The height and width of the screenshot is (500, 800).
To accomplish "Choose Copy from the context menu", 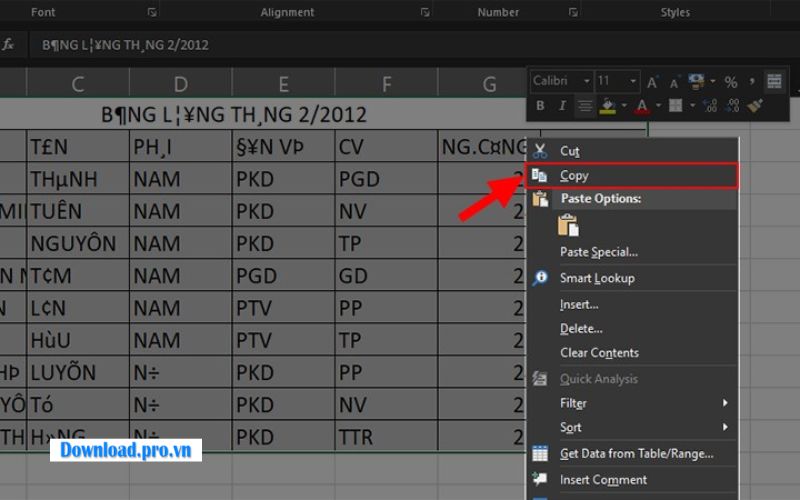I will 632,176.
